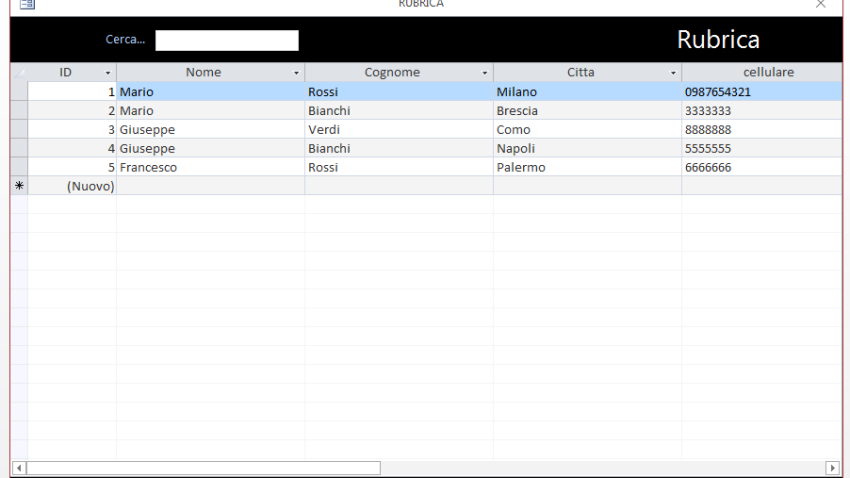Click the new record asterisk selector
Screen dimensions: 850x478
pos(19,185)
